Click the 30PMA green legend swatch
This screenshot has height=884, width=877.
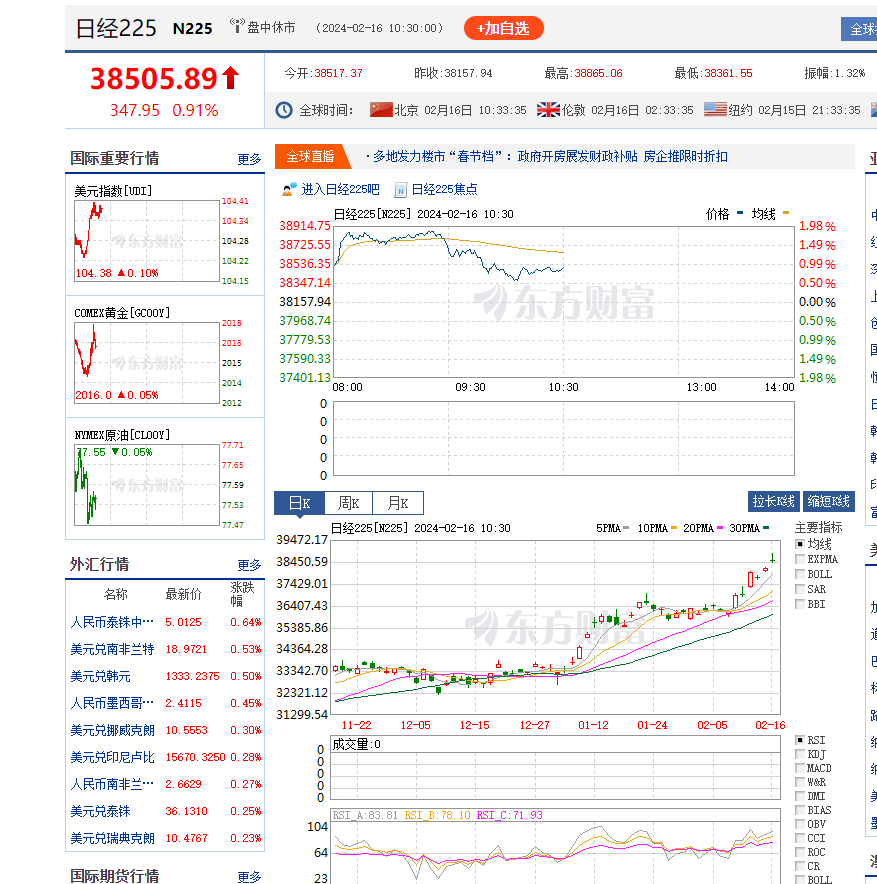(765, 528)
